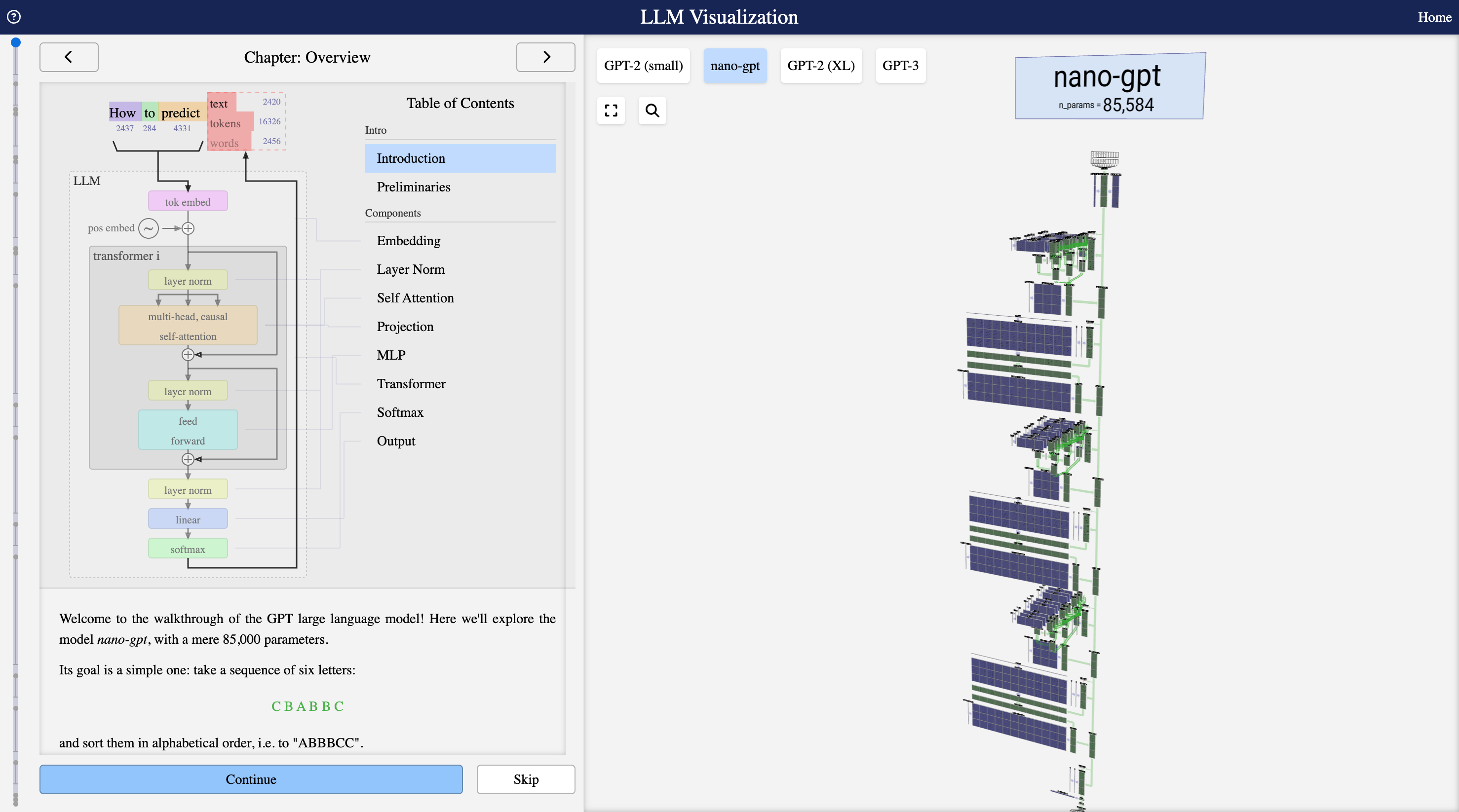Open the Self Attention section
The height and width of the screenshot is (812, 1459).
coord(415,298)
